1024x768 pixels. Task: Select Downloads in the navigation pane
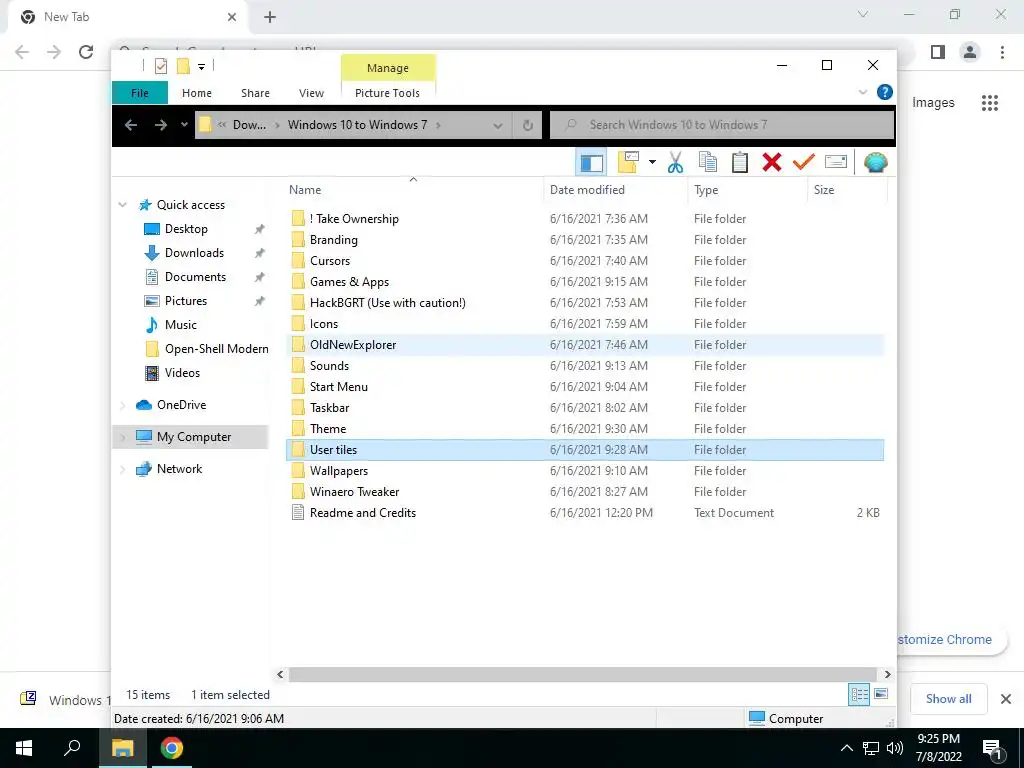point(194,253)
